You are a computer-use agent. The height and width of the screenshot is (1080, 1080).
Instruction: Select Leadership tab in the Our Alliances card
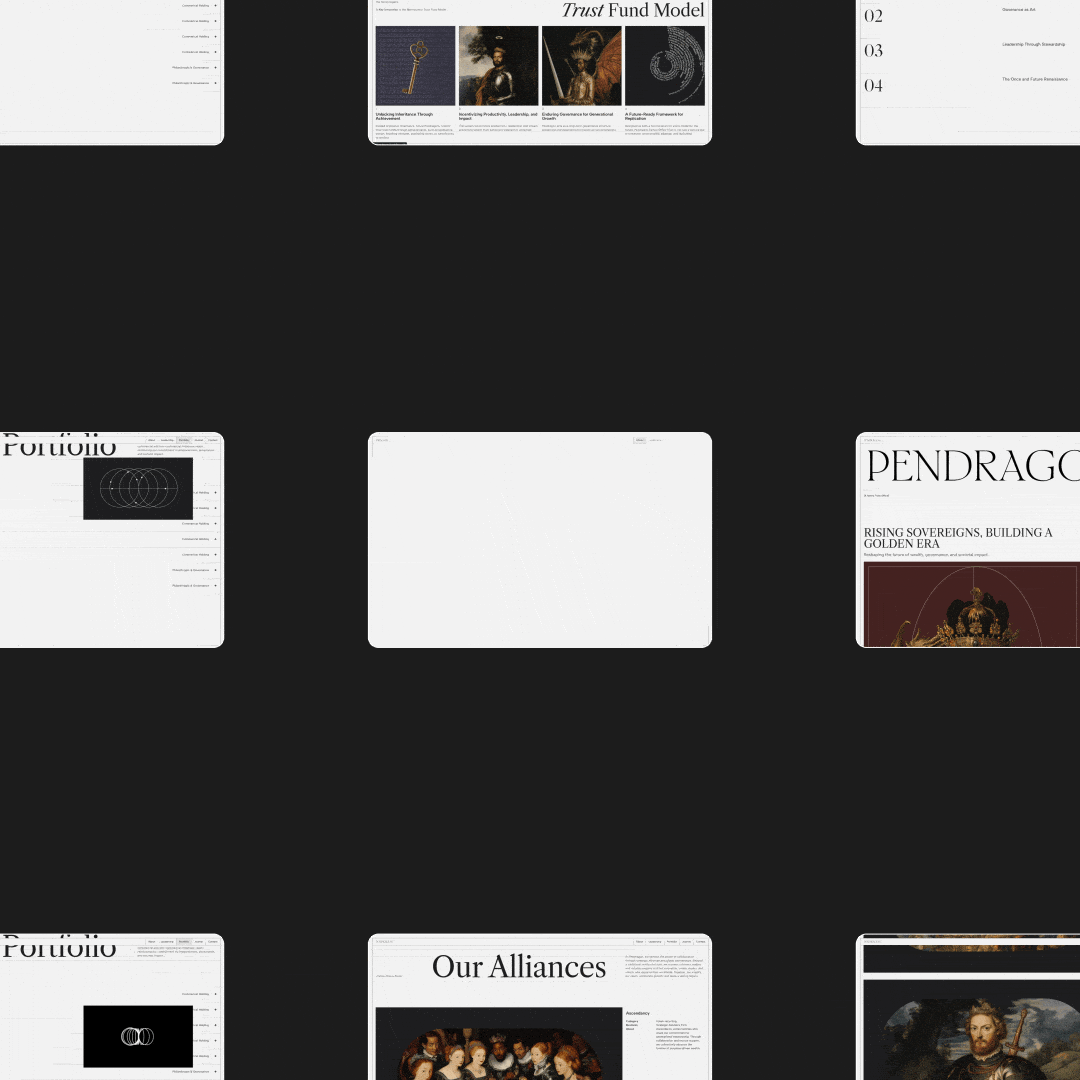click(x=655, y=942)
